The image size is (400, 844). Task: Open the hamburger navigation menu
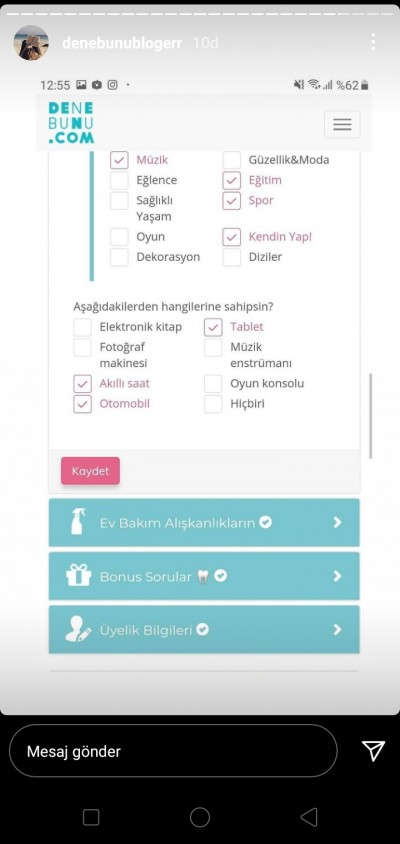[x=342, y=125]
